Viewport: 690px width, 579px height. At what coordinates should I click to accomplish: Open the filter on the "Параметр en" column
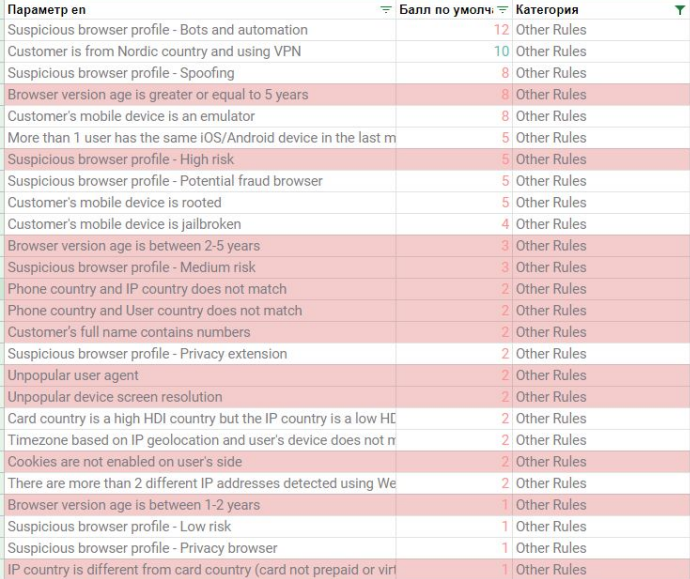click(386, 9)
